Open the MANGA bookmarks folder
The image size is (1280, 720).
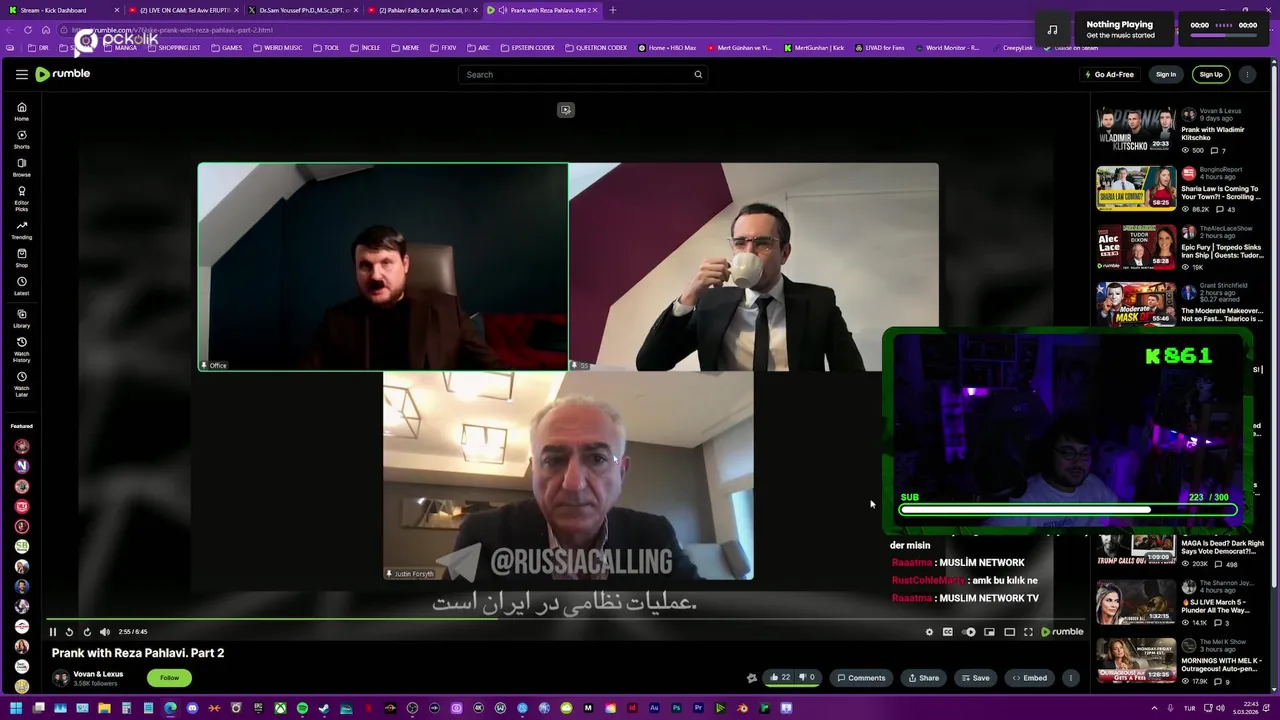(x=121, y=48)
